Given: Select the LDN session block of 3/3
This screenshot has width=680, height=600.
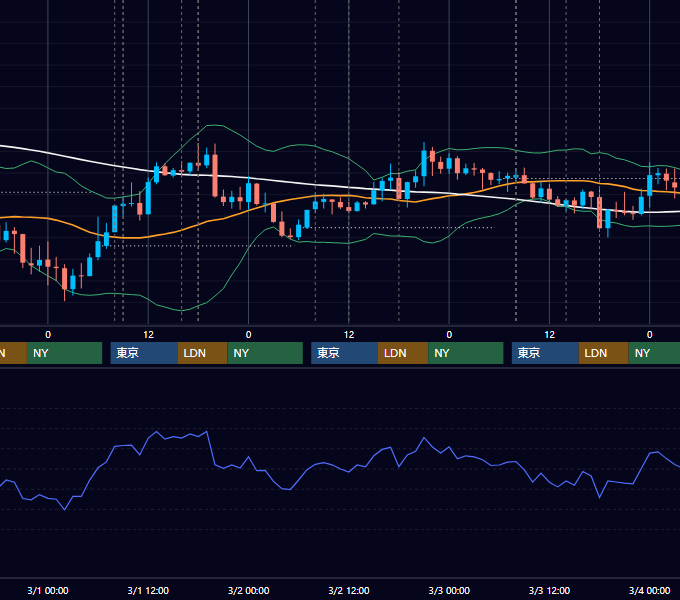Looking at the screenshot, I should (604, 353).
